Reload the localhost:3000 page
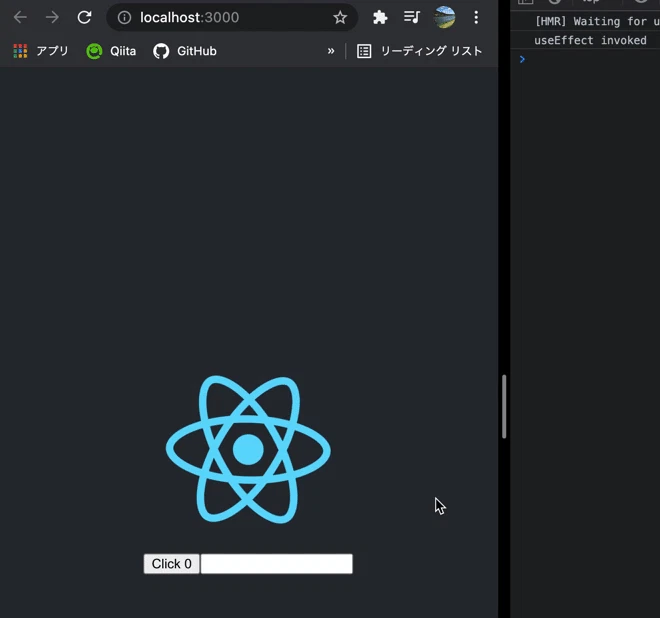660x618 pixels. point(84,17)
